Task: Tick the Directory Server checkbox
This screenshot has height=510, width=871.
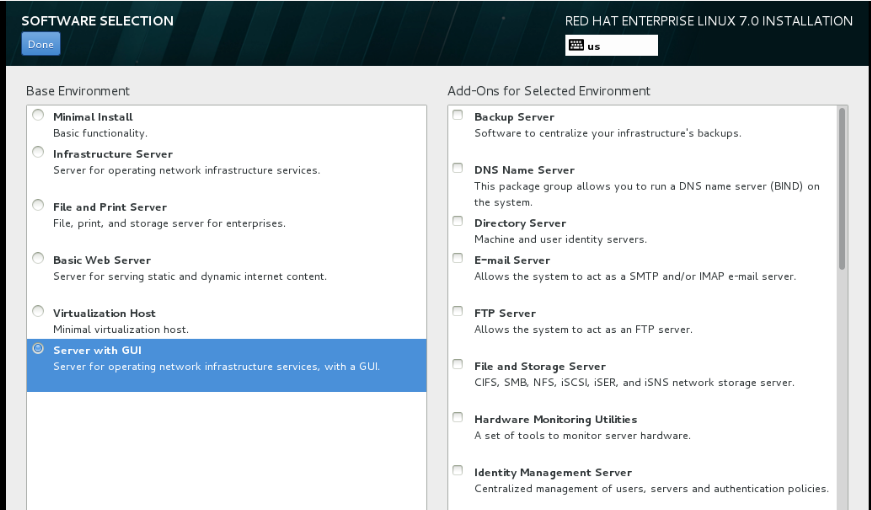Action: click(458, 221)
